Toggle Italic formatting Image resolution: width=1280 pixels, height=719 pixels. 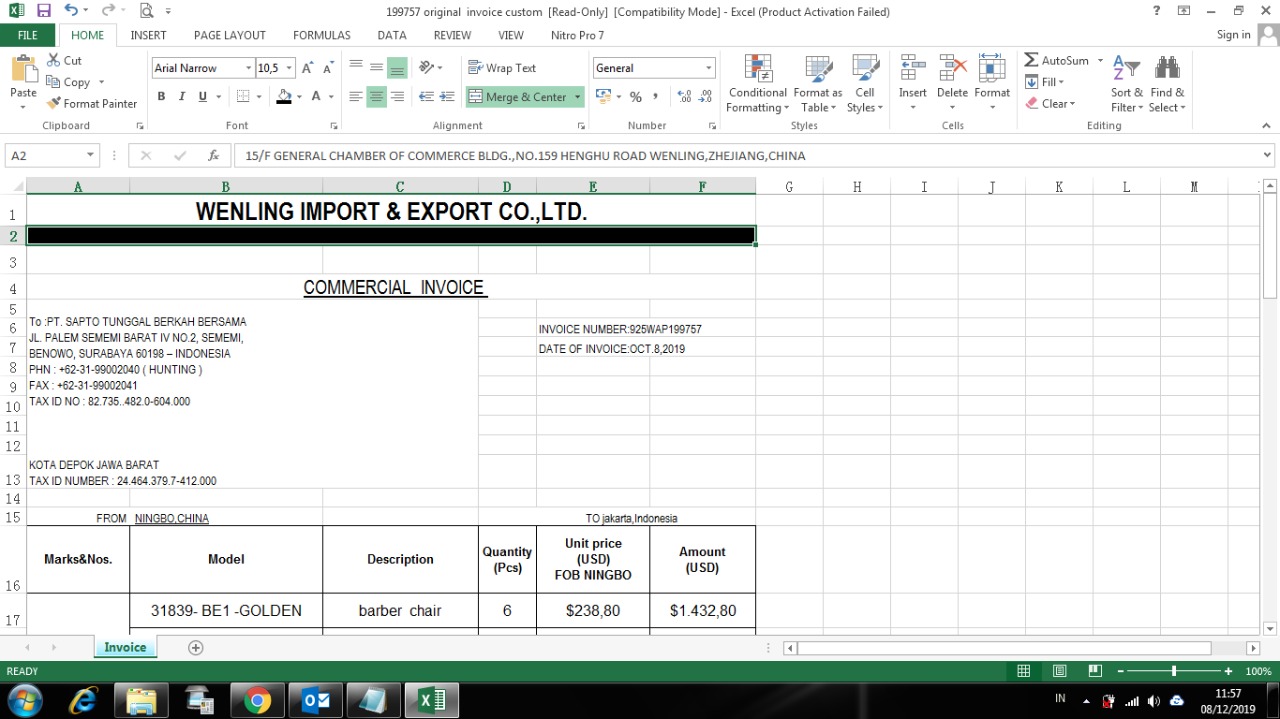point(182,97)
